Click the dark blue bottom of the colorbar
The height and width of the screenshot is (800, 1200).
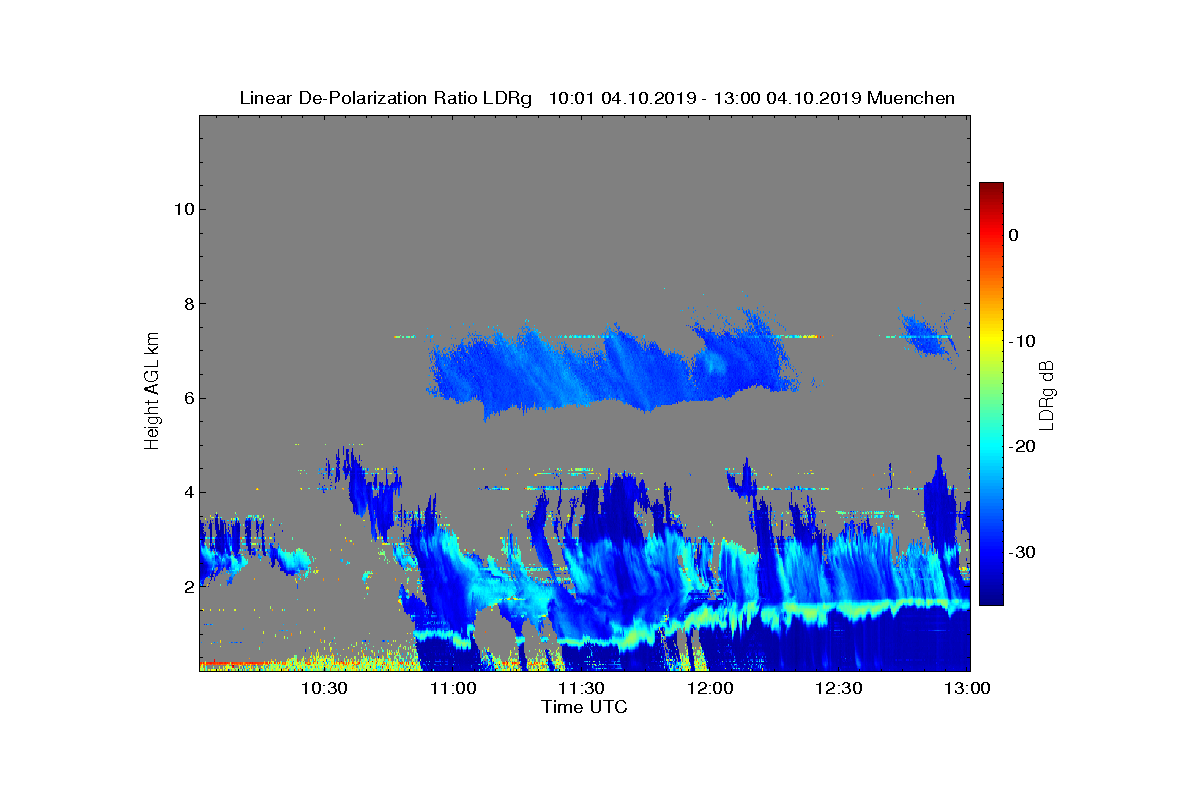pos(991,596)
